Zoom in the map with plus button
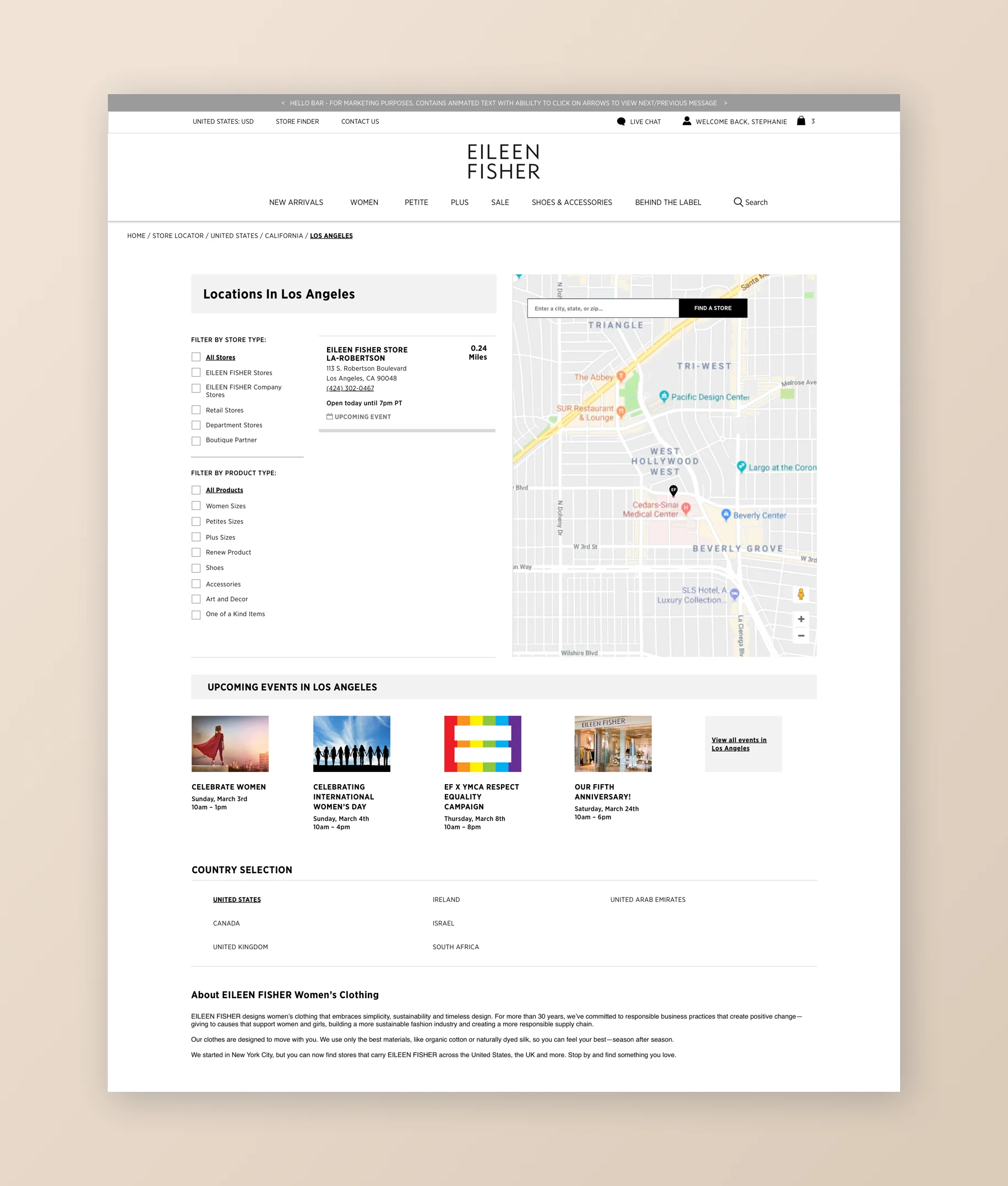Viewport: 1008px width, 1186px height. [x=801, y=619]
